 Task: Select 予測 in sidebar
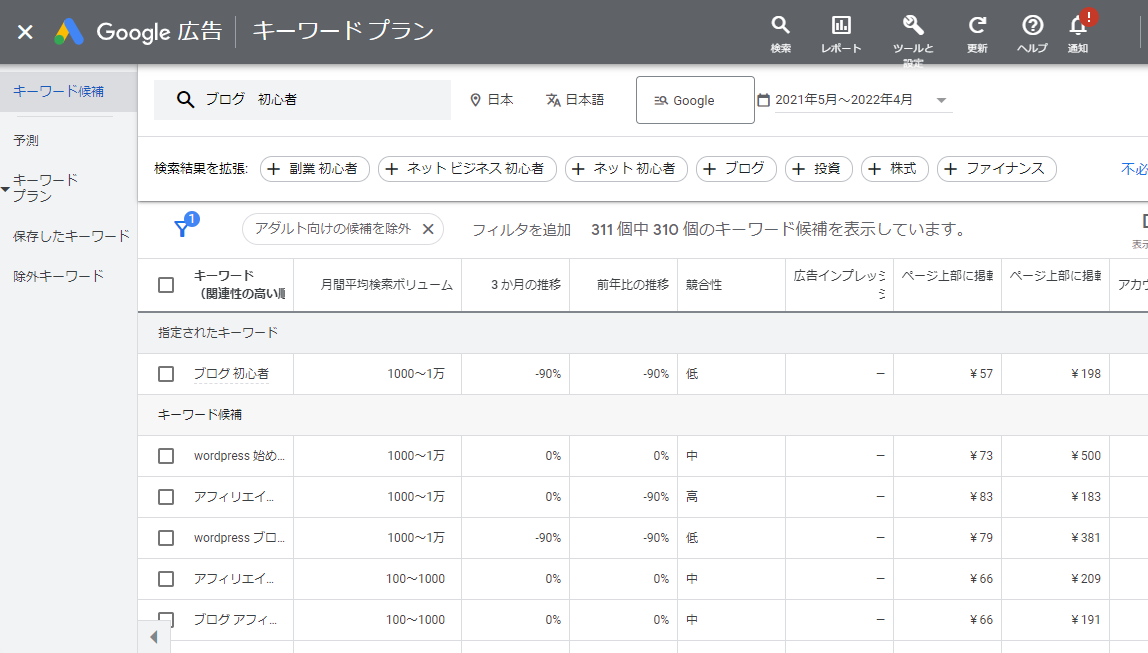[x=26, y=141]
